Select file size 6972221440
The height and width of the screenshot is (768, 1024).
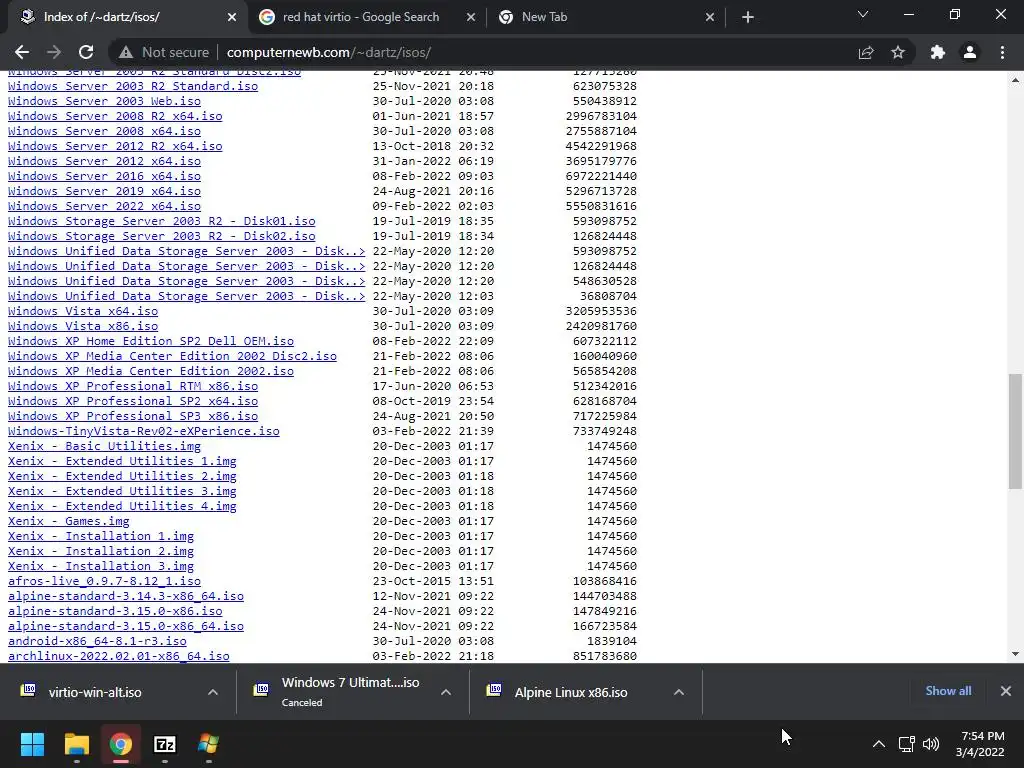pyautogui.click(x=601, y=176)
